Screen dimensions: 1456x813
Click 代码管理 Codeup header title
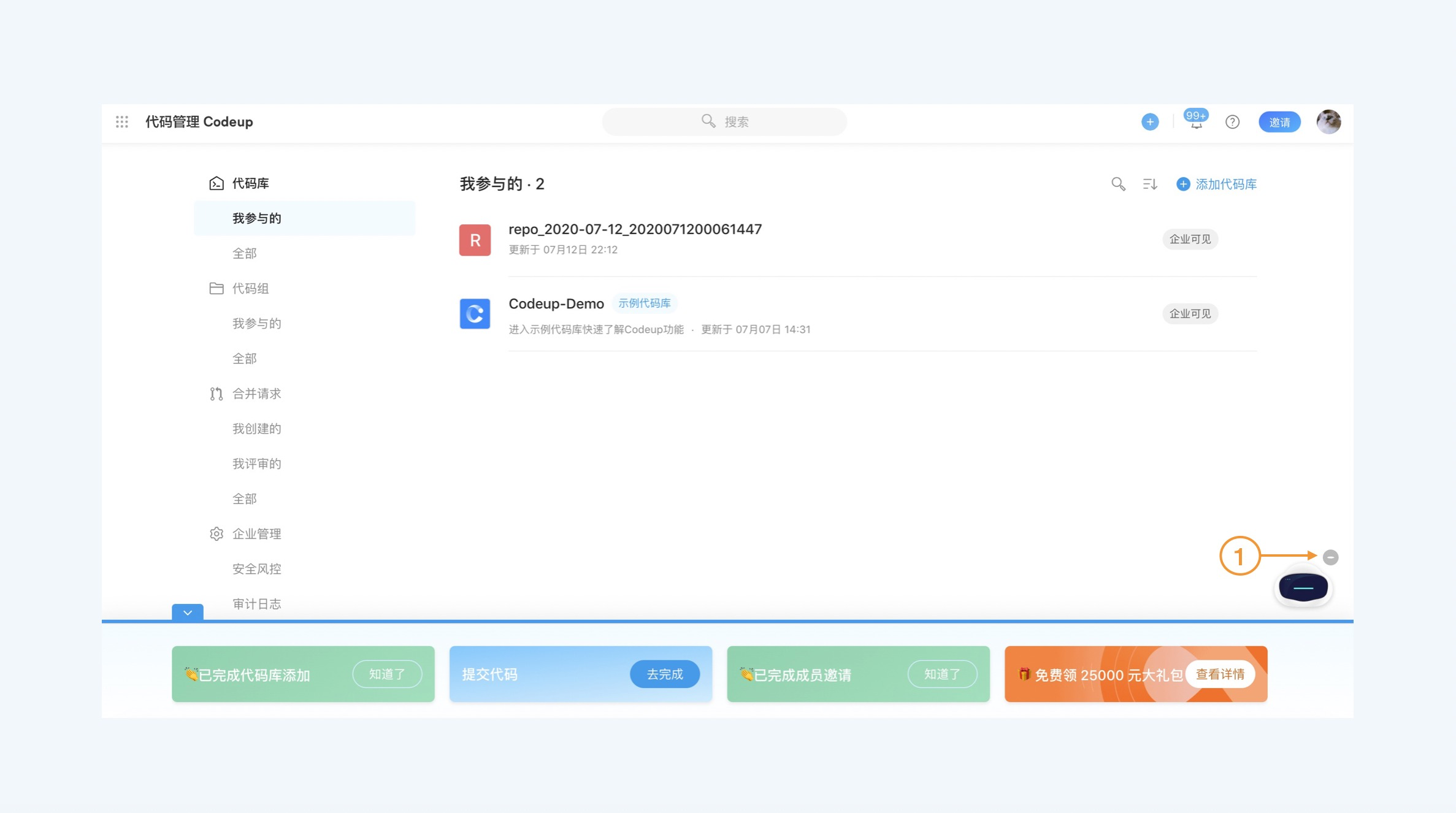tap(199, 121)
